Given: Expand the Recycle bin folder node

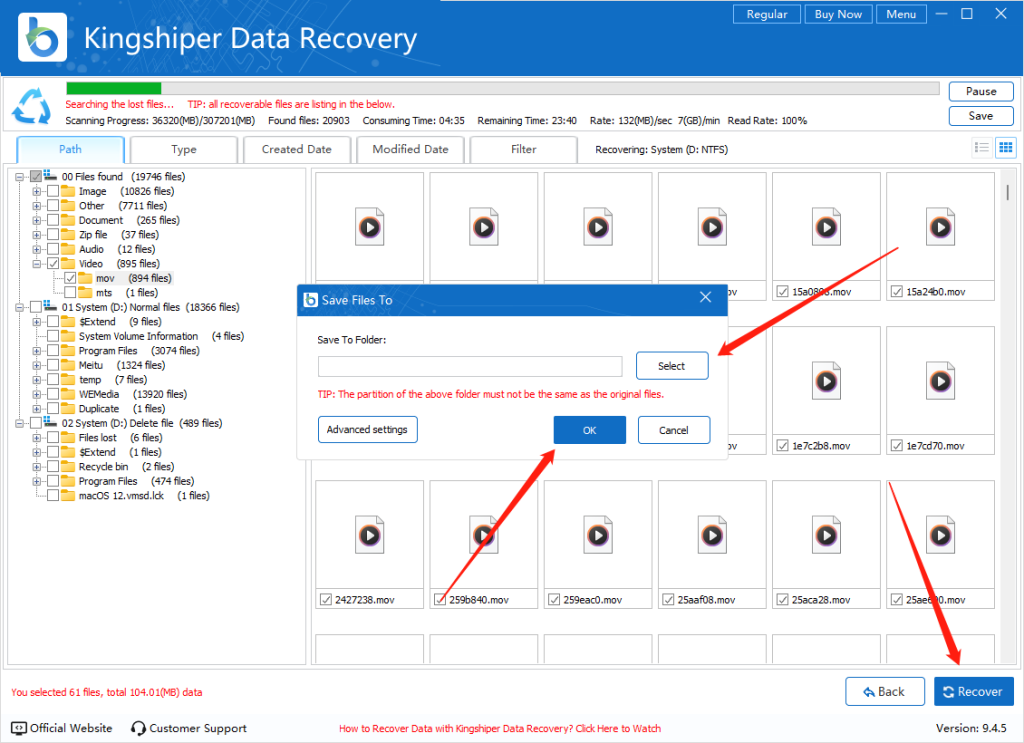Looking at the screenshot, I should (37, 467).
